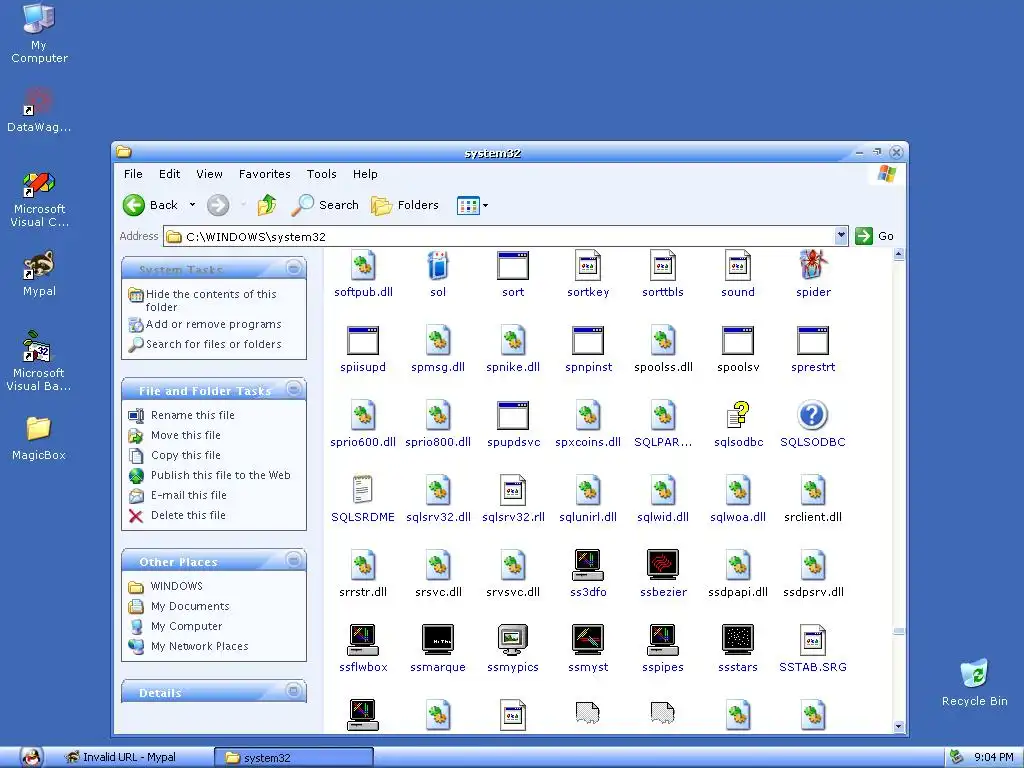This screenshot has width=1024, height=768.
Task: Click the Forward navigation arrow
Action: (218, 205)
